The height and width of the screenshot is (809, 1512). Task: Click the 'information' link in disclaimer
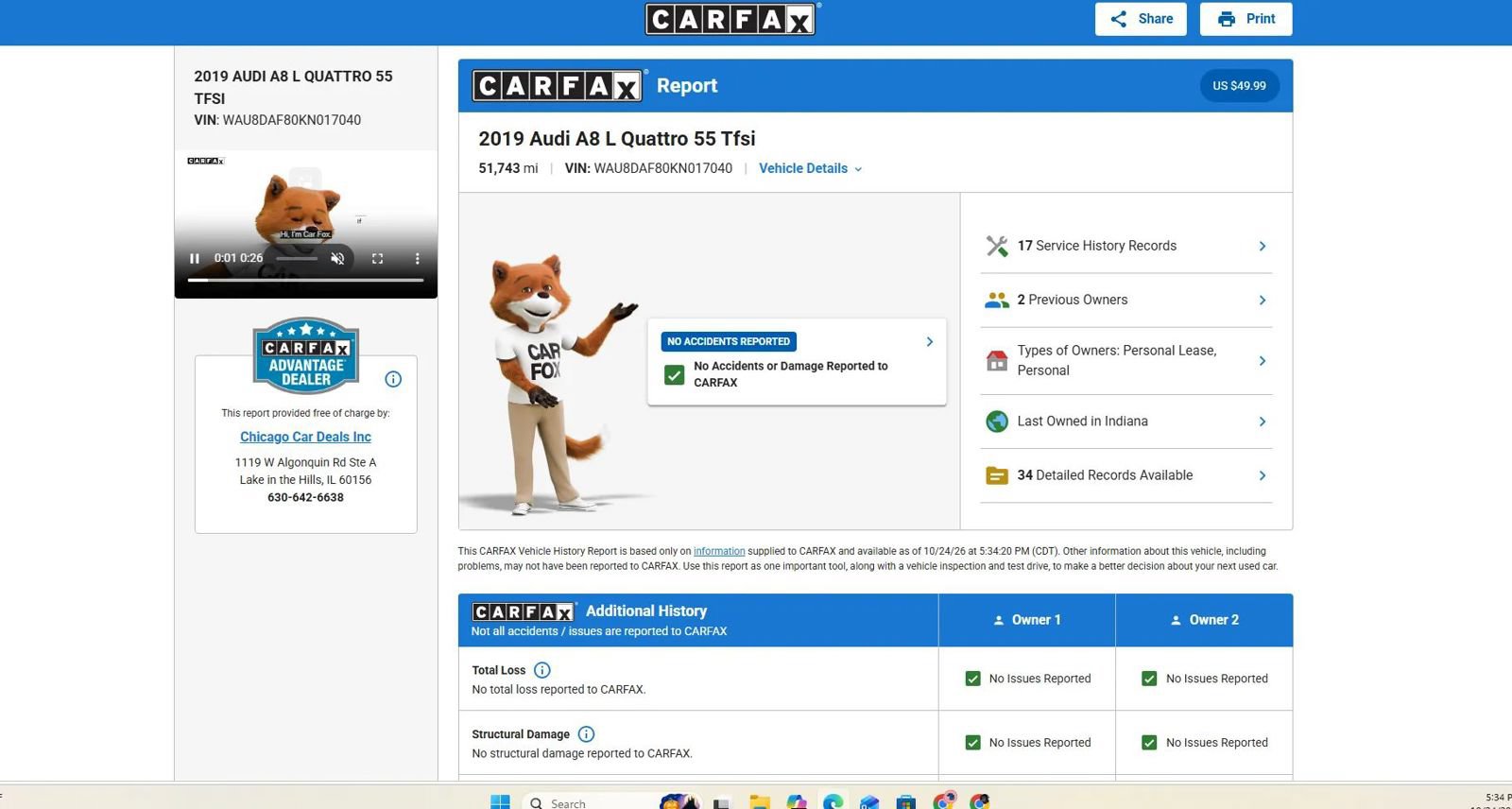[719, 551]
